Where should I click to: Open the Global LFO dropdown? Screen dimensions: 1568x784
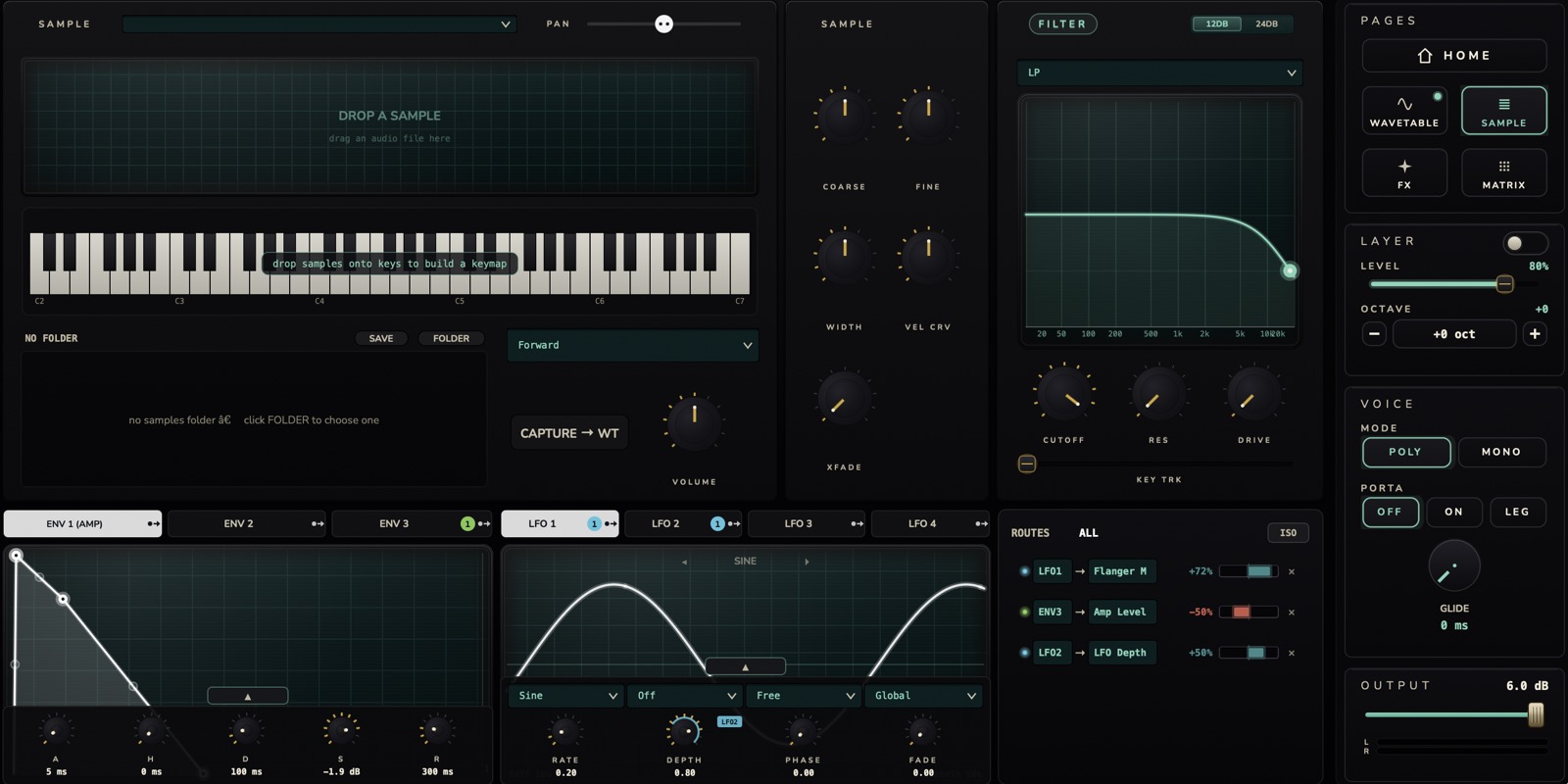[924, 696]
